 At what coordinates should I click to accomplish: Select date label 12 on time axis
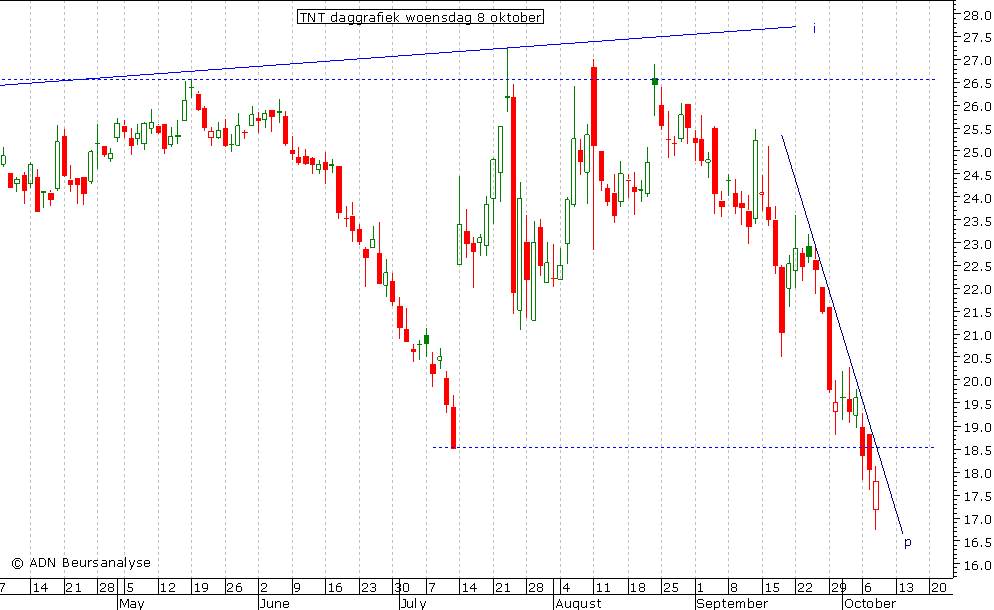[167, 587]
